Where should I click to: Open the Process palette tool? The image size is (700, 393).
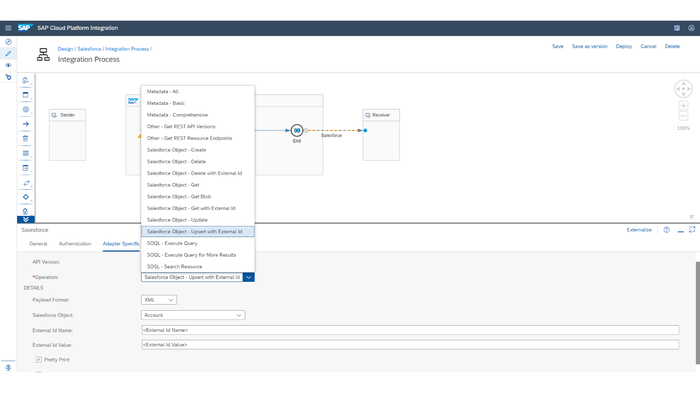(x=26, y=95)
